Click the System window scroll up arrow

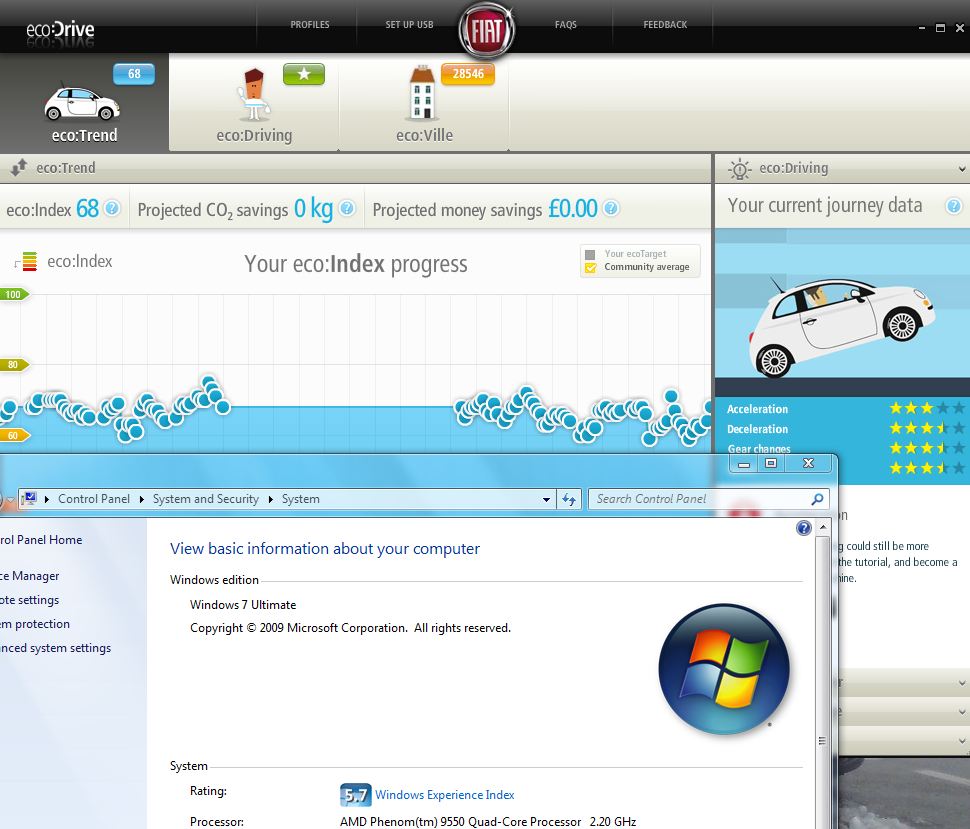coord(823,528)
